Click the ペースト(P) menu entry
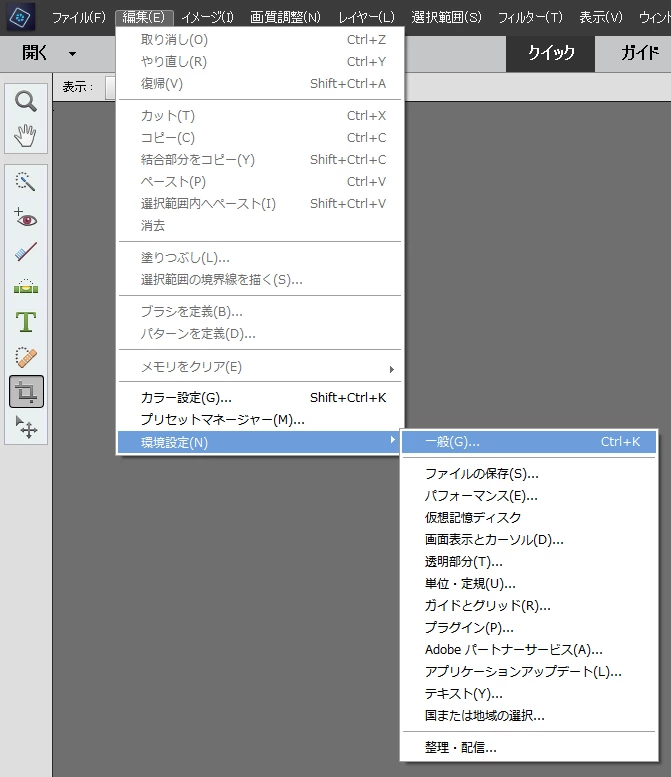 pos(260,181)
